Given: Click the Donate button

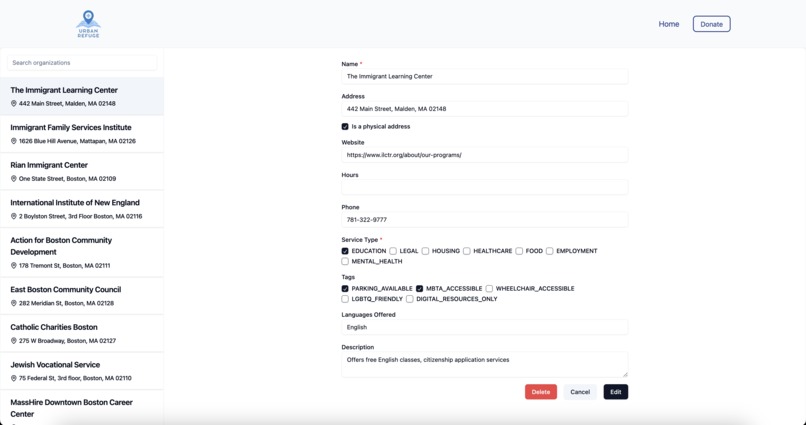Looking at the screenshot, I should point(711,24).
